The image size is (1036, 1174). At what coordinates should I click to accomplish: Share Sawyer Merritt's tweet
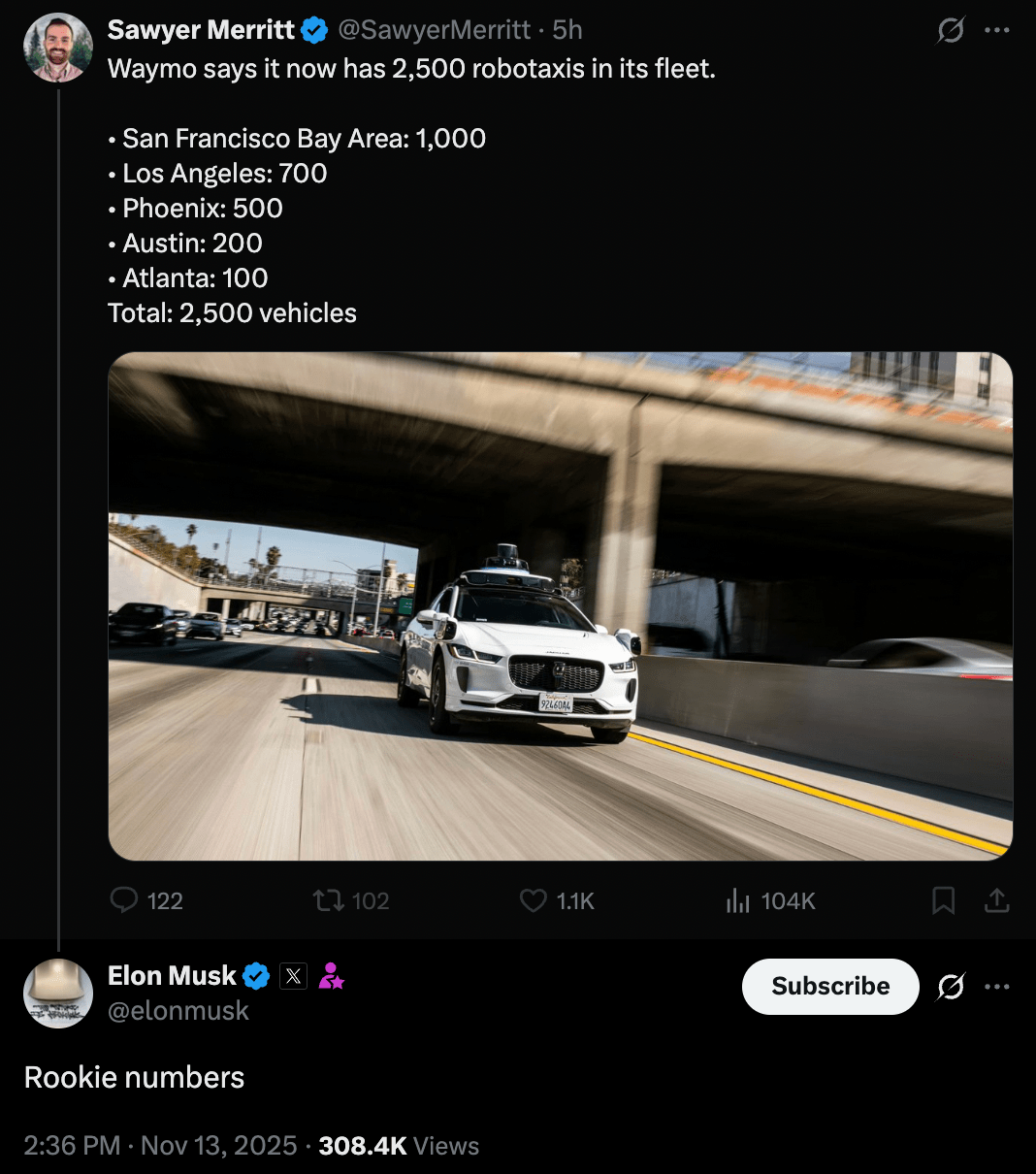point(997,900)
